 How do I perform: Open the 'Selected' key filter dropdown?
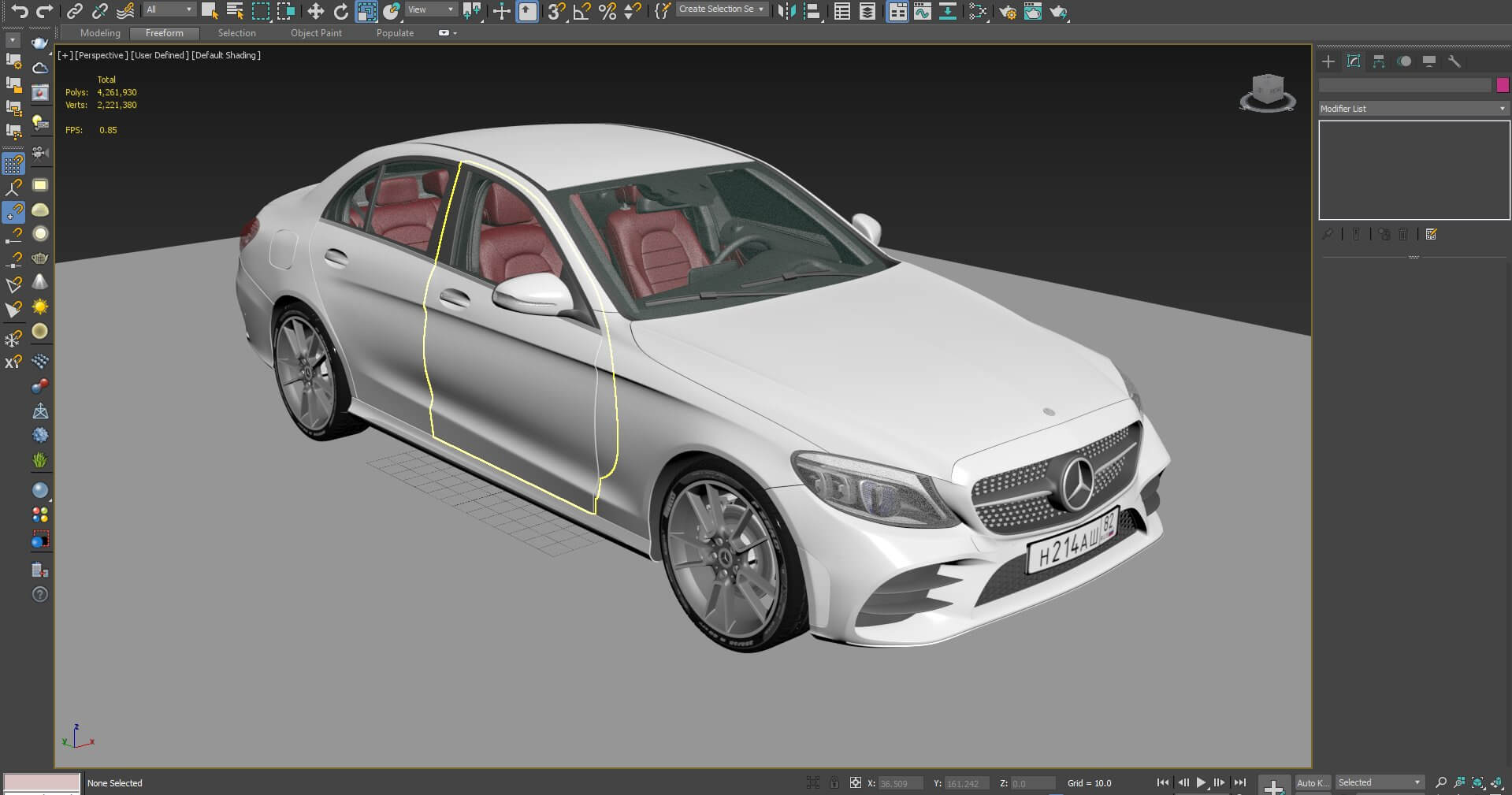(1379, 782)
